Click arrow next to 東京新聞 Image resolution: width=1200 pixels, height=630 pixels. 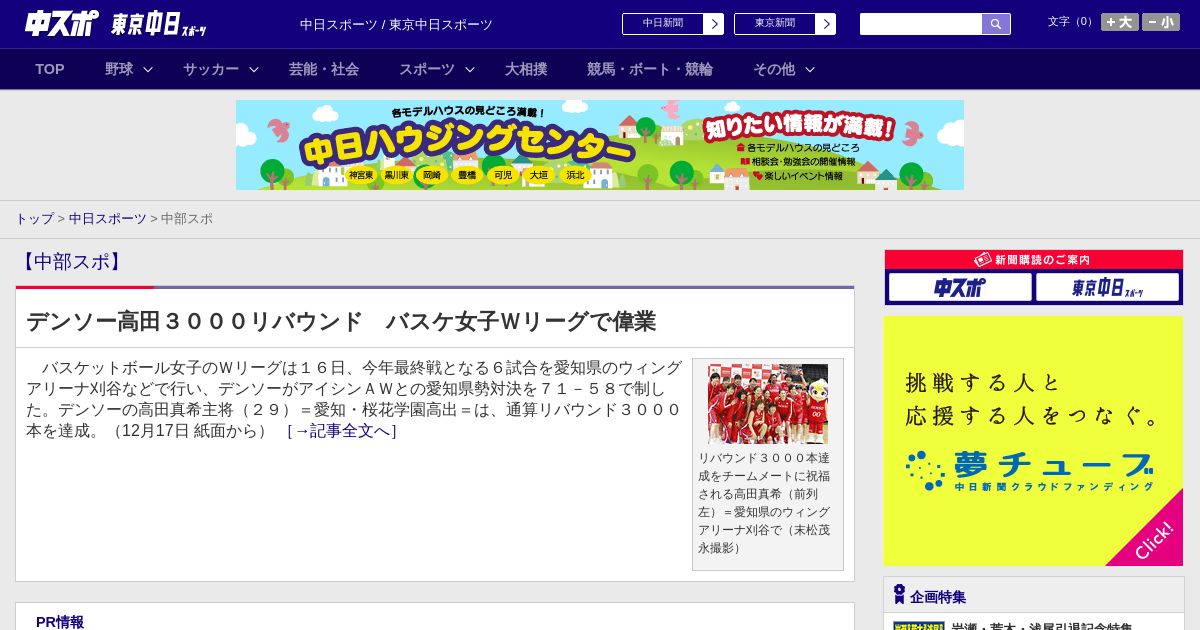click(x=826, y=24)
